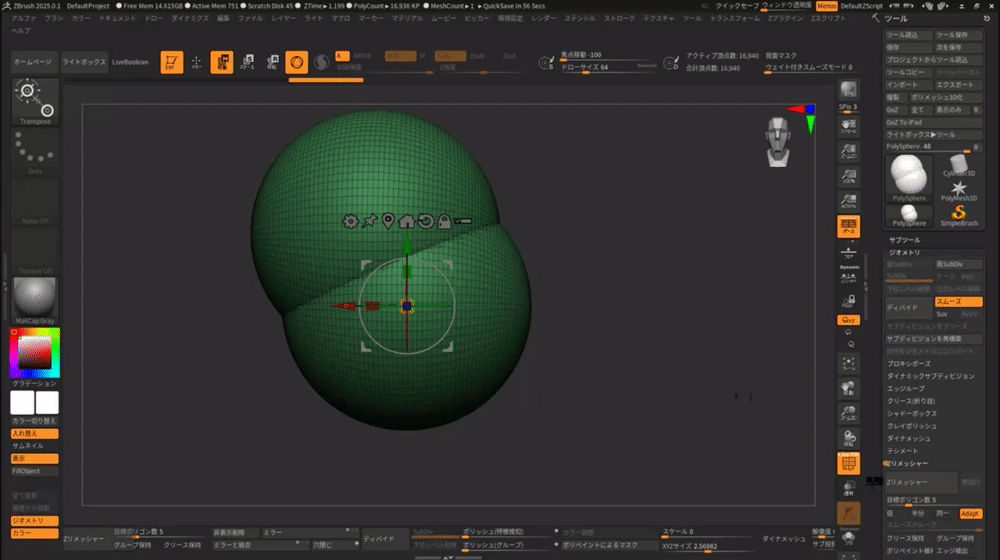Select the large PolySphere tool thumbnail
This screenshot has width=1000, height=560.
tap(909, 177)
